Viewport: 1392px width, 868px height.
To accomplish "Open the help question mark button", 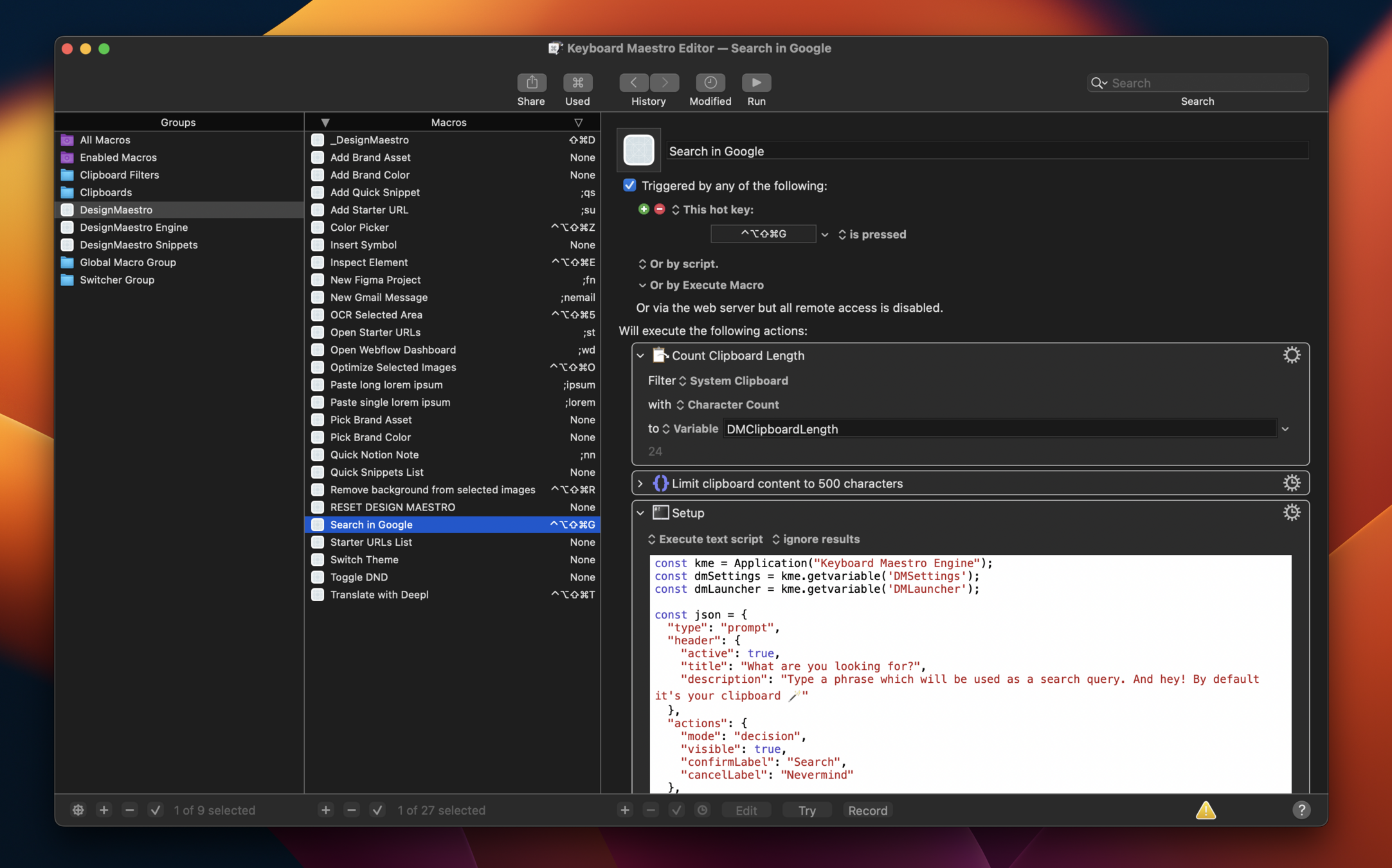I will click(1301, 810).
